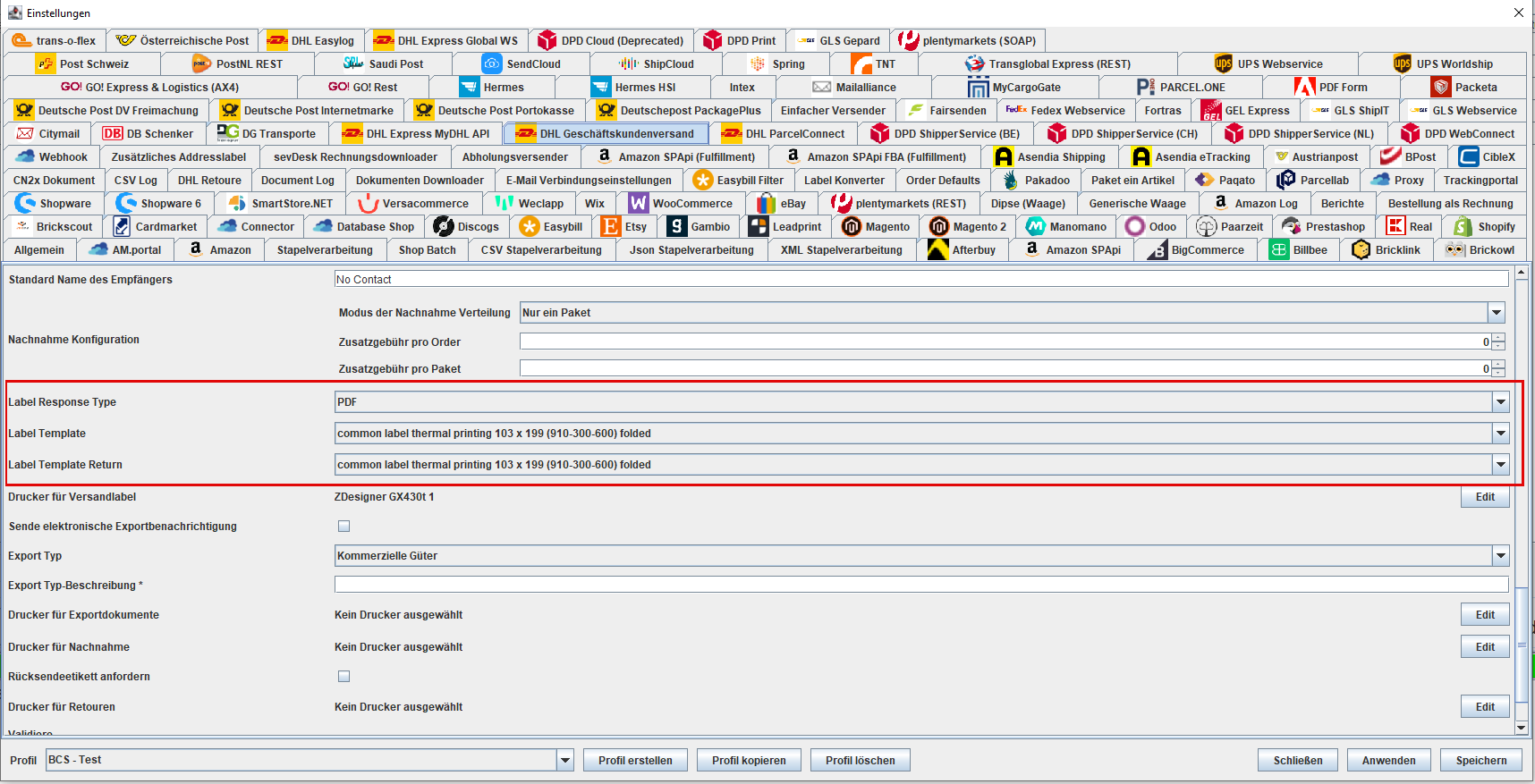Click the UPS Webservice shield icon

(x=1223, y=63)
